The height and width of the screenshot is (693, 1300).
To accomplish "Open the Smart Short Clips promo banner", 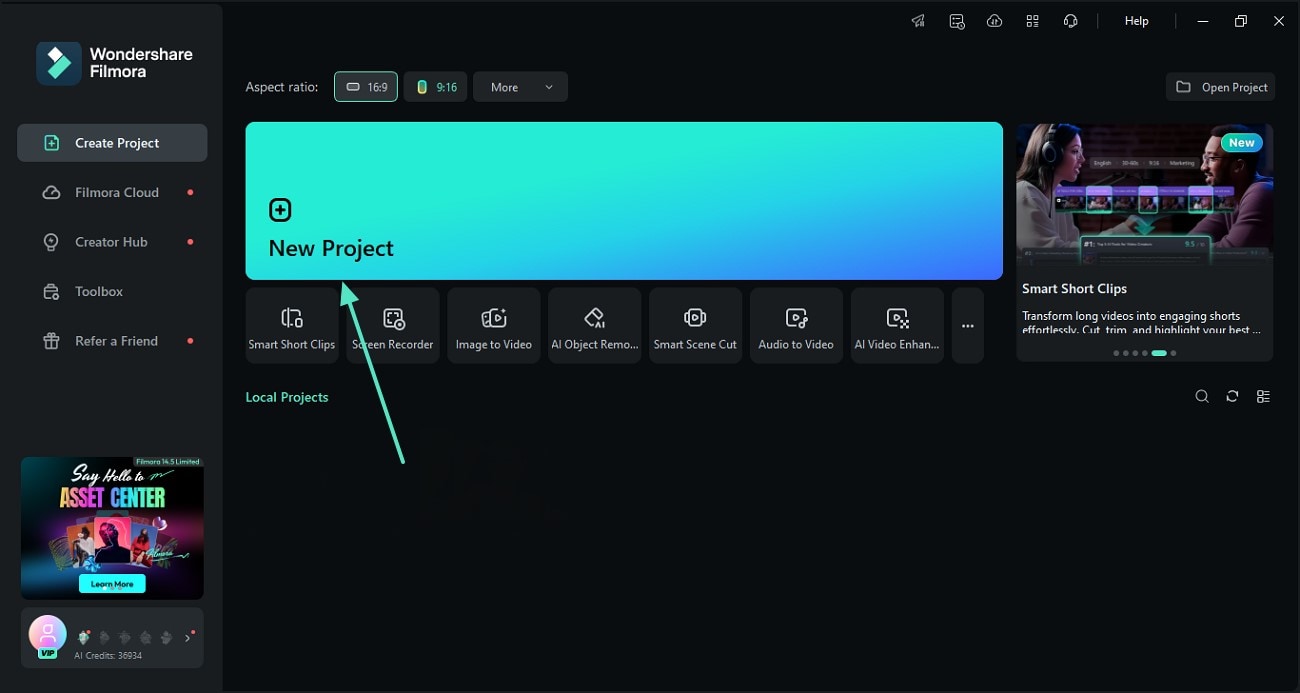I will [1145, 242].
